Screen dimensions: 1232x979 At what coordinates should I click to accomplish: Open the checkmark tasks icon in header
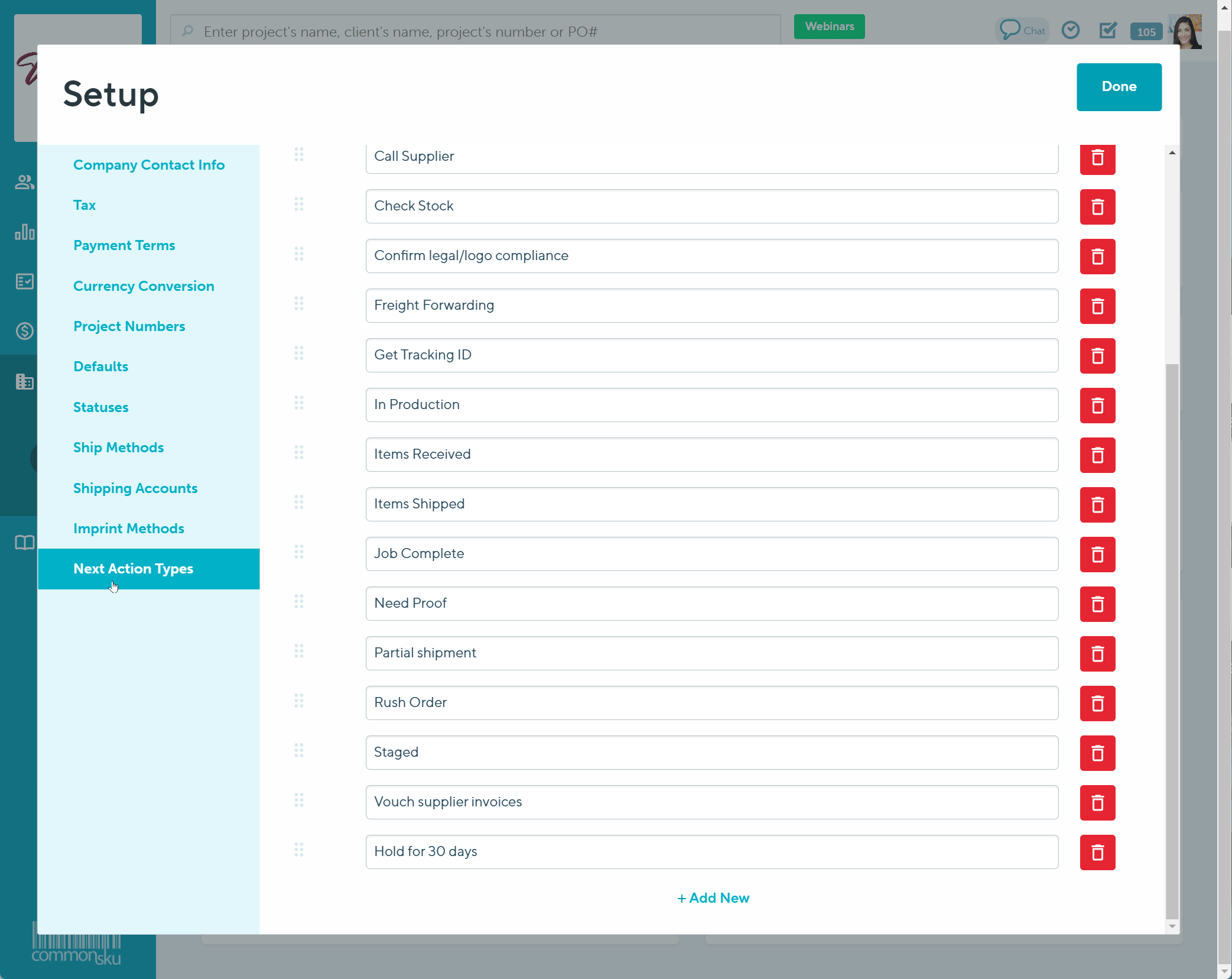coord(1108,30)
